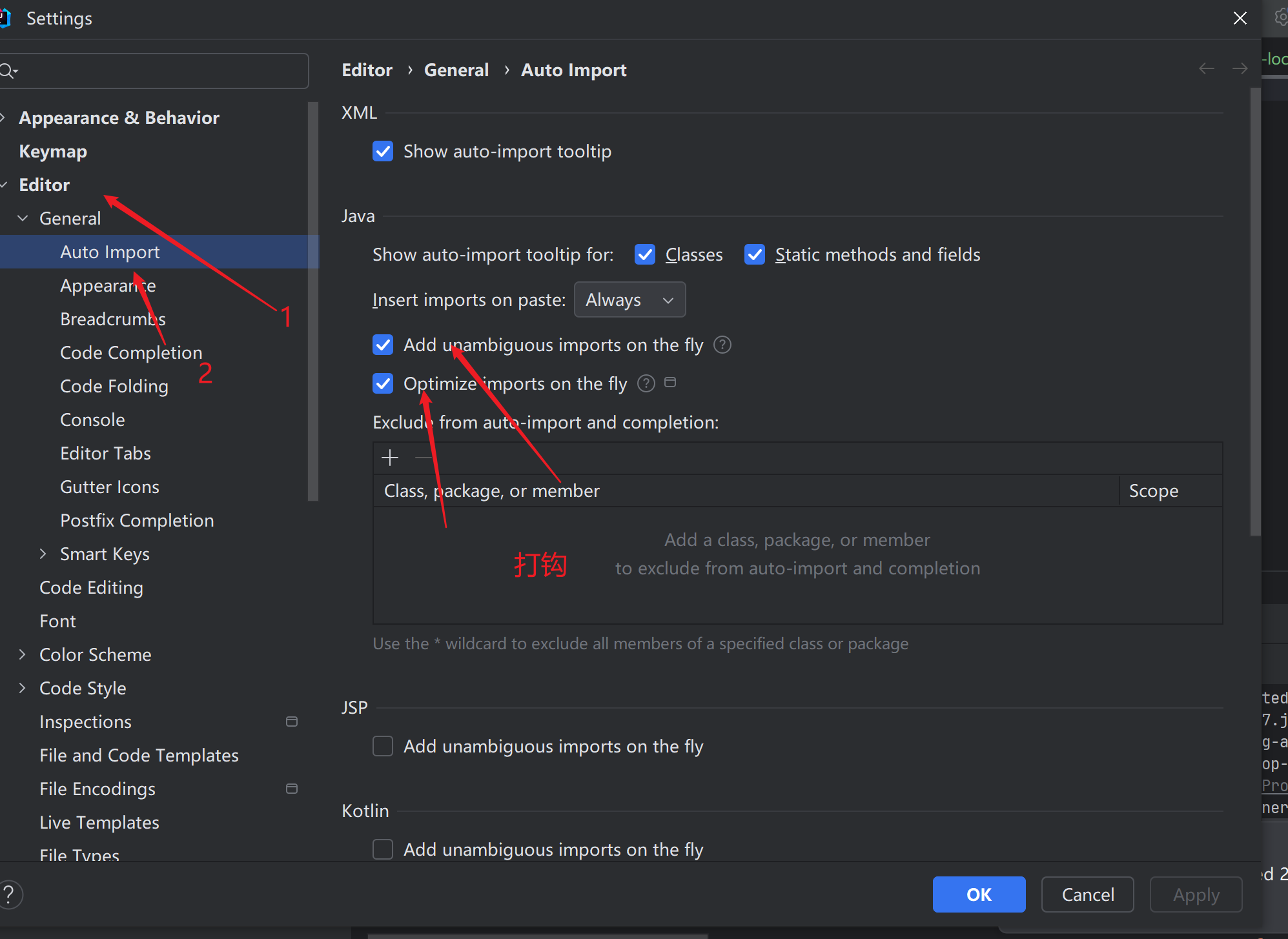Click help icon beside Add unambiguous imports
The width and height of the screenshot is (1288, 939).
pos(722,345)
